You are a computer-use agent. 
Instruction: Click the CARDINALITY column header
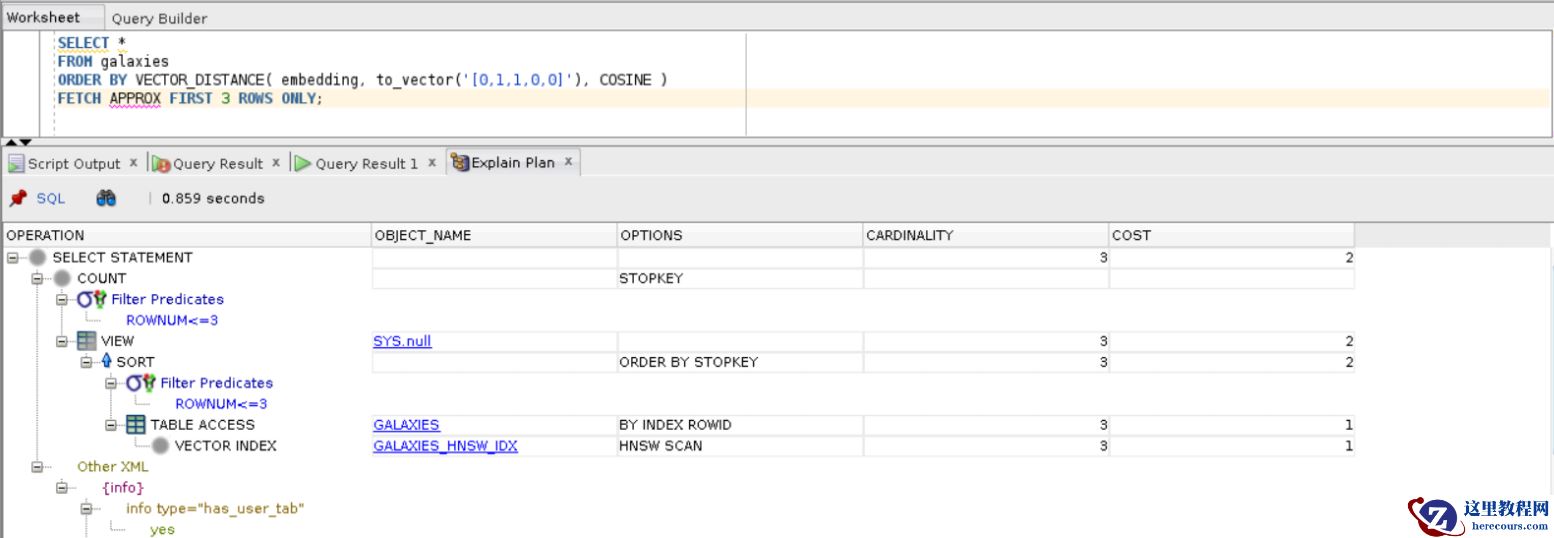(x=986, y=235)
